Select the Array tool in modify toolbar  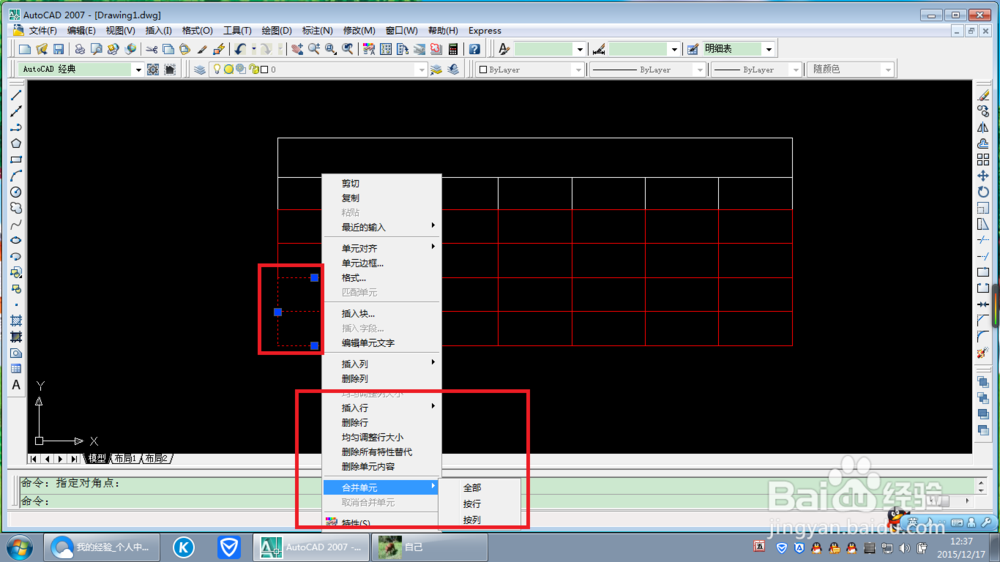pyautogui.click(x=983, y=159)
